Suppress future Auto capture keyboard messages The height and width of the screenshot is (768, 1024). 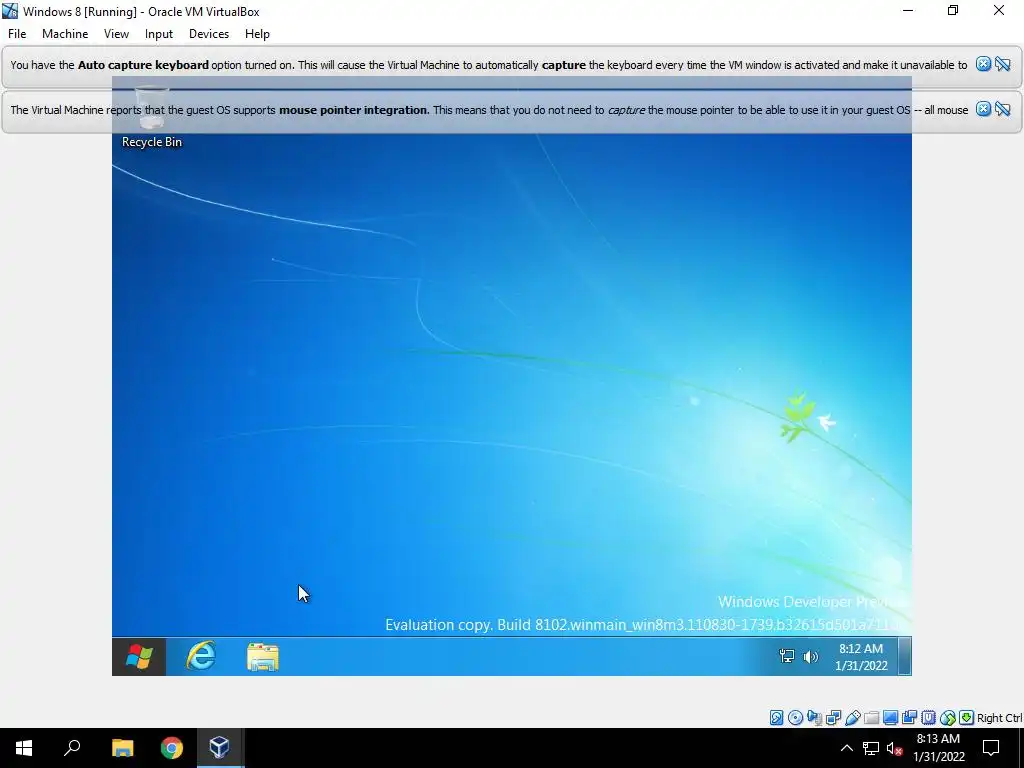[x=1003, y=64]
